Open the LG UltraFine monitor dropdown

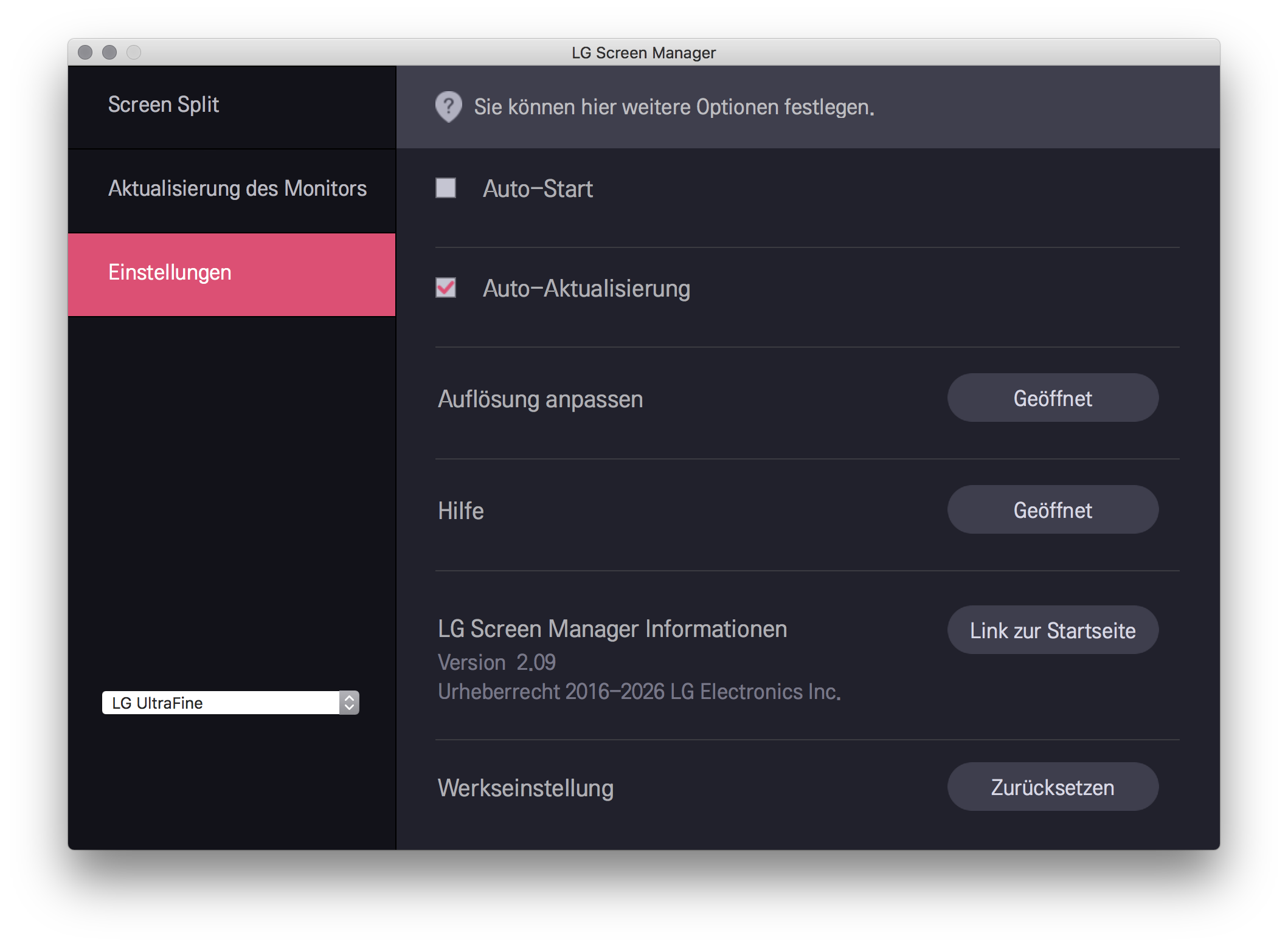click(x=221, y=703)
